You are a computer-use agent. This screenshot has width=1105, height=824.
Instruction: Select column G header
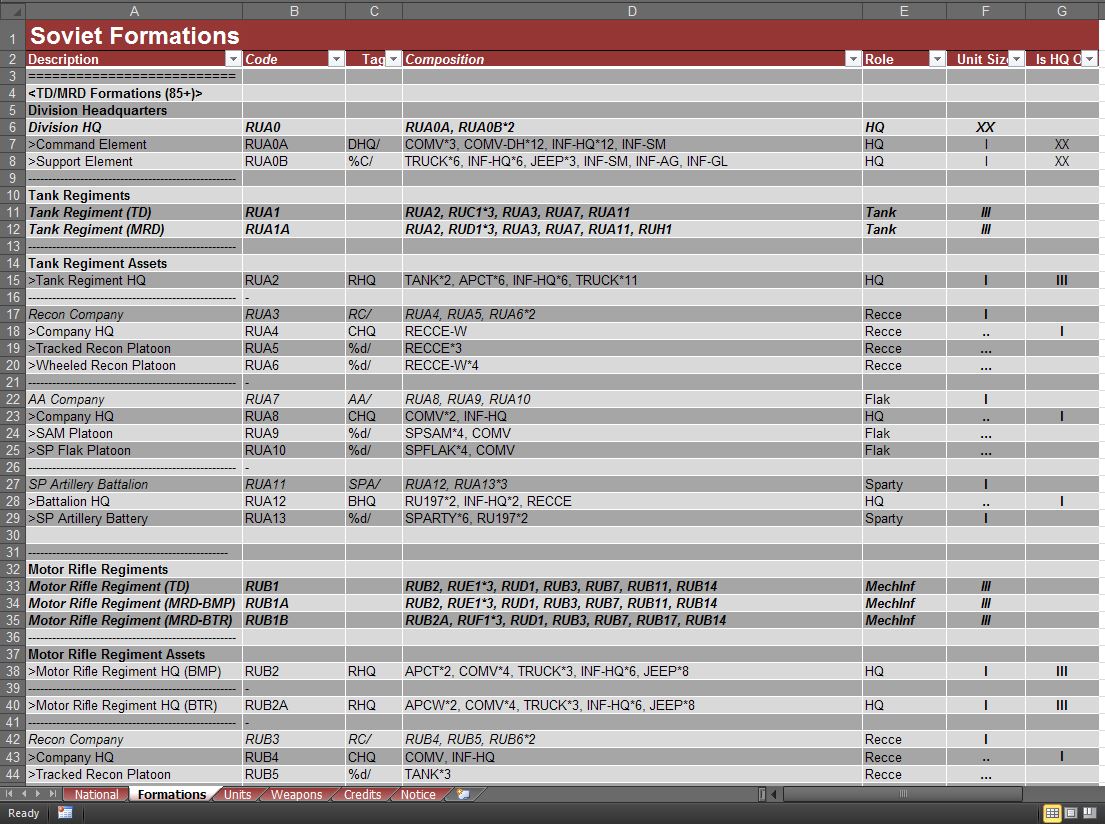[x=1061, y=11]
